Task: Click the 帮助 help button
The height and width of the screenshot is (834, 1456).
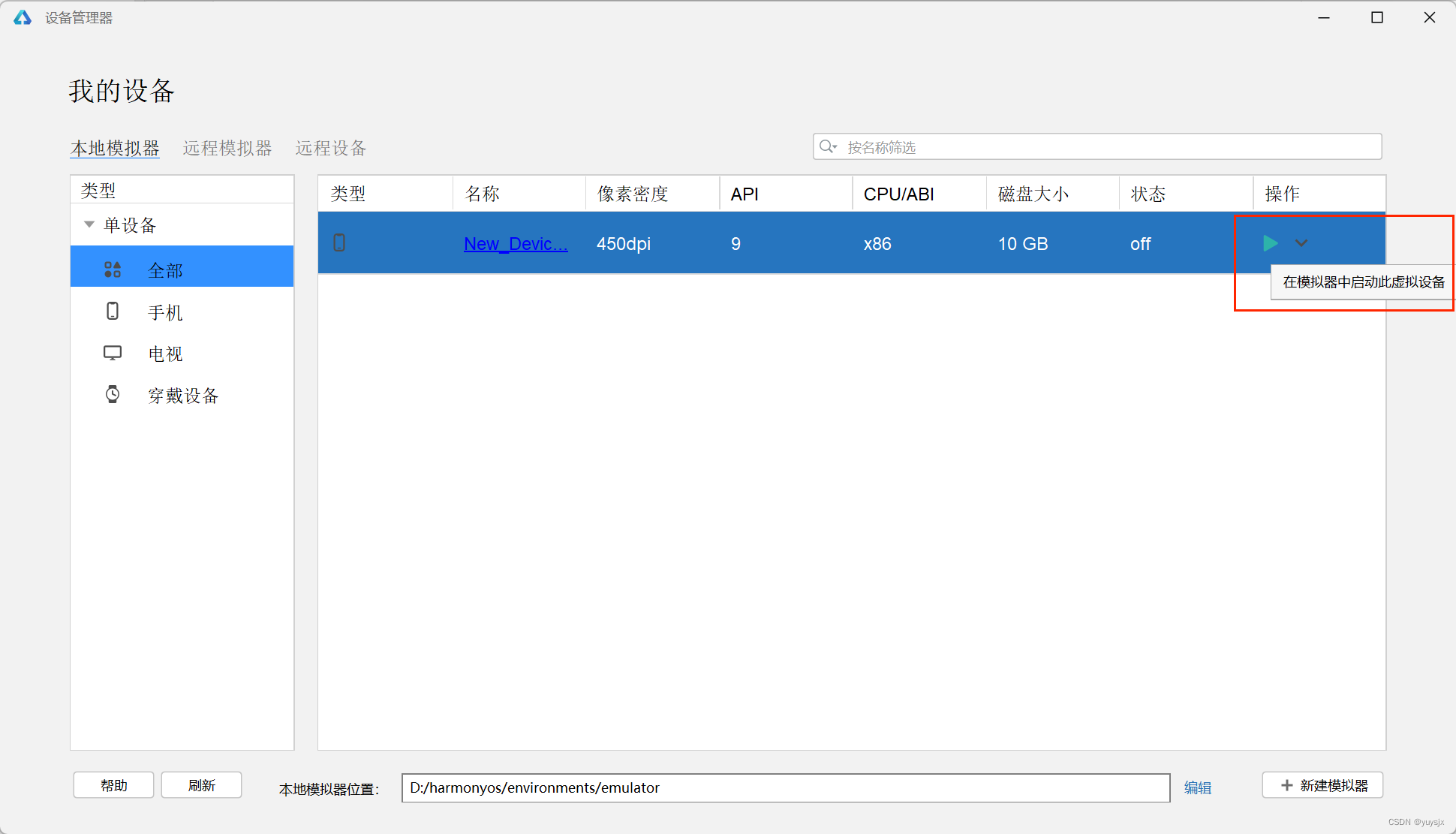Action: tap(113, 784)
